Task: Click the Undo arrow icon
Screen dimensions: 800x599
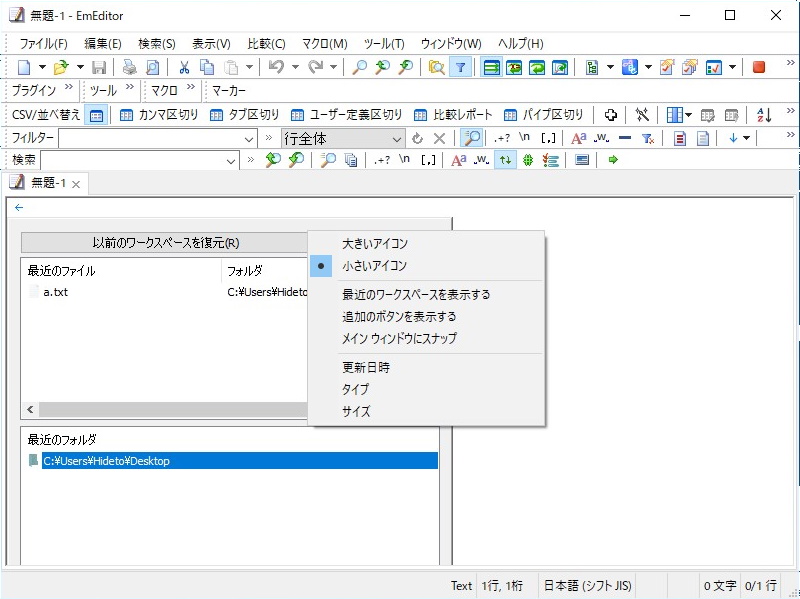Action: [x=276, y=67]
